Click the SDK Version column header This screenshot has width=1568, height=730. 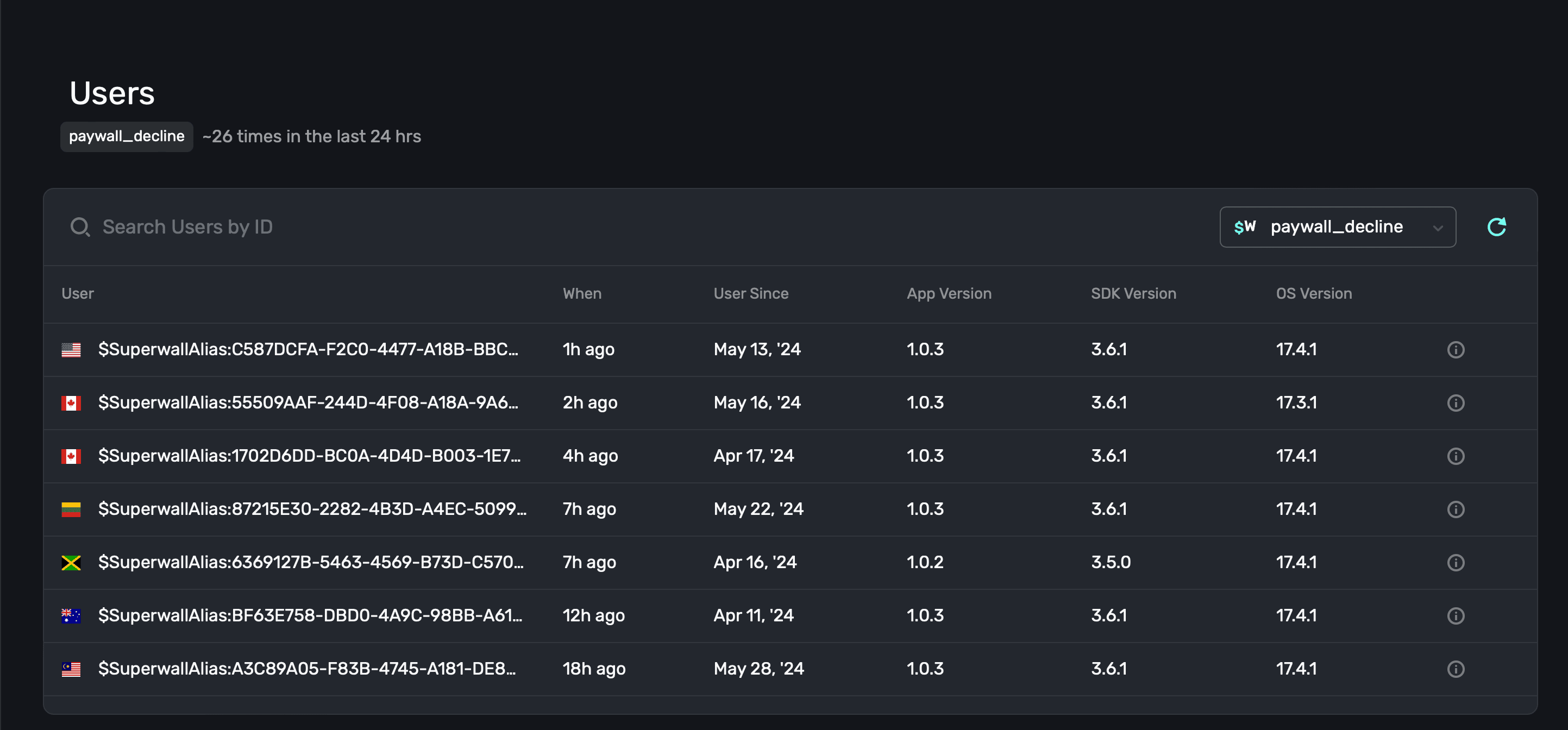coord(1133,294)
